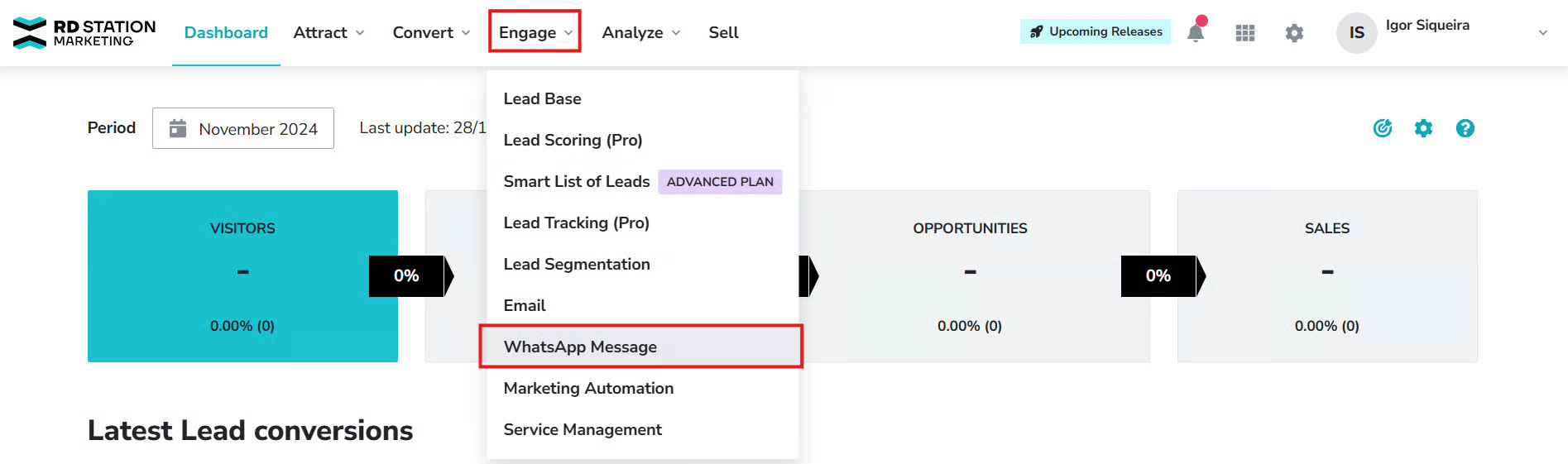Open the November 2024 period picker

click(x=243, y=128)
